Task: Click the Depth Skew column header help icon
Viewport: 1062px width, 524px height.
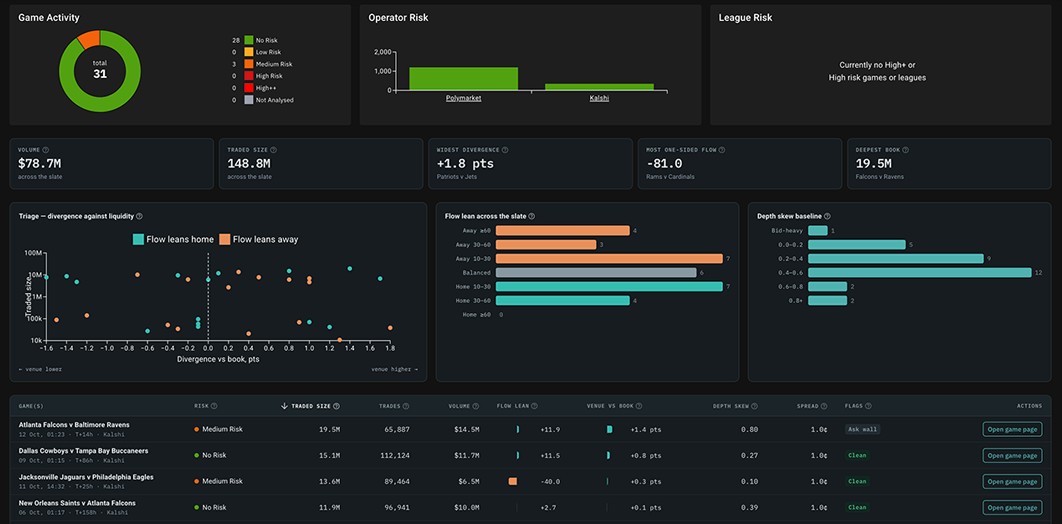Action: (755, 406)
